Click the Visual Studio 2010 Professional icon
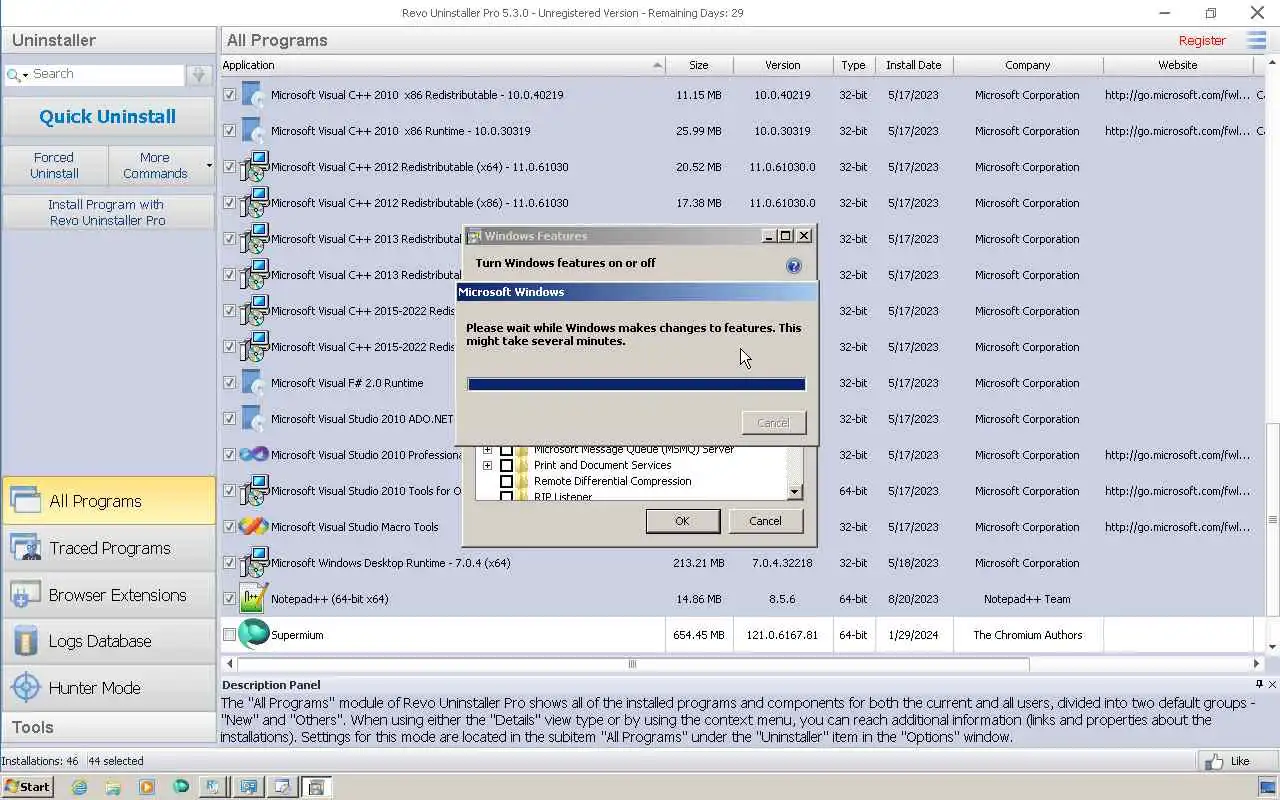 (254, 454)
